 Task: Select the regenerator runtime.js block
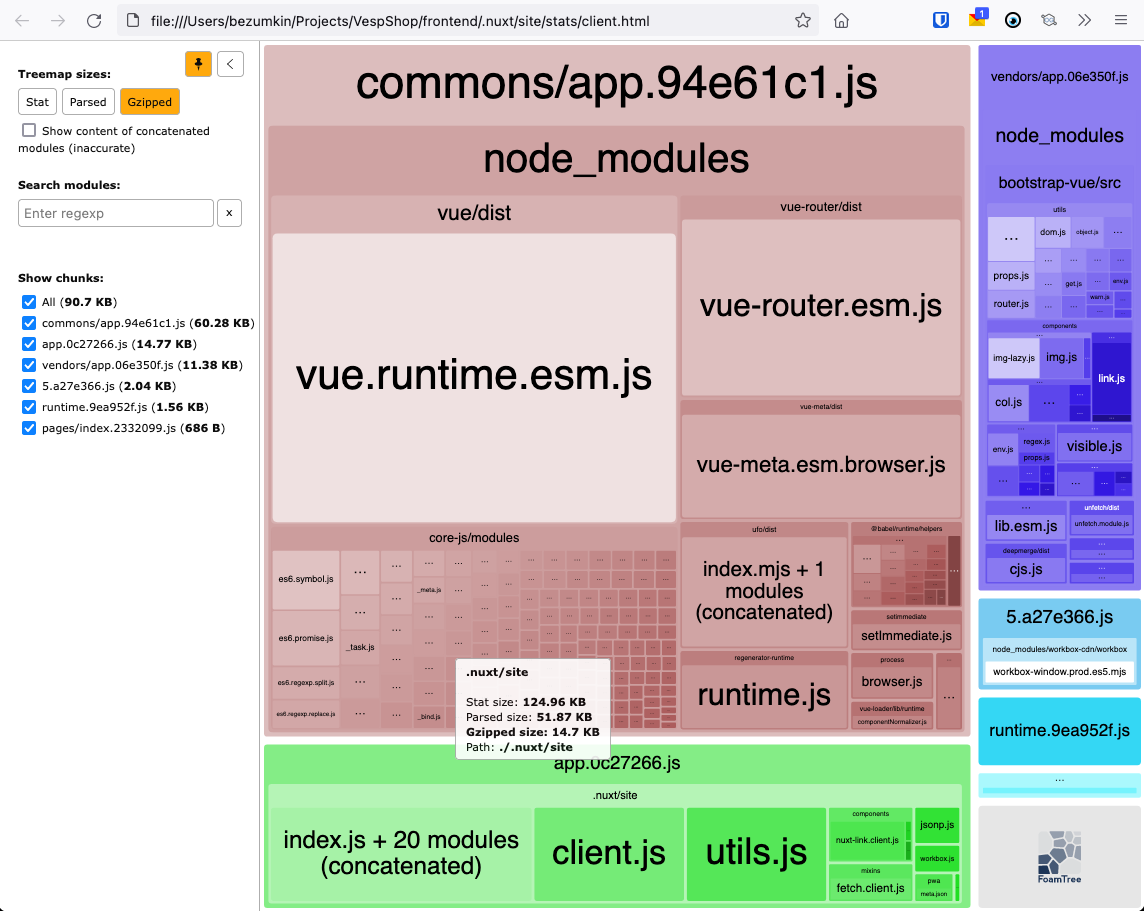pyautogui.click(x=764, y=695)
